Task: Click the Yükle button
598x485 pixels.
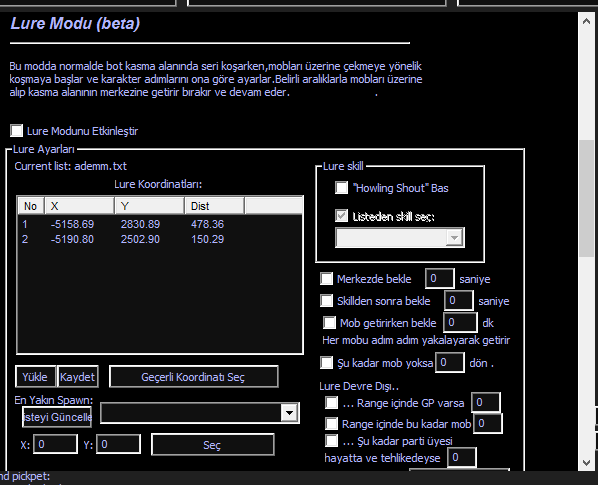Action: [35, 377]
